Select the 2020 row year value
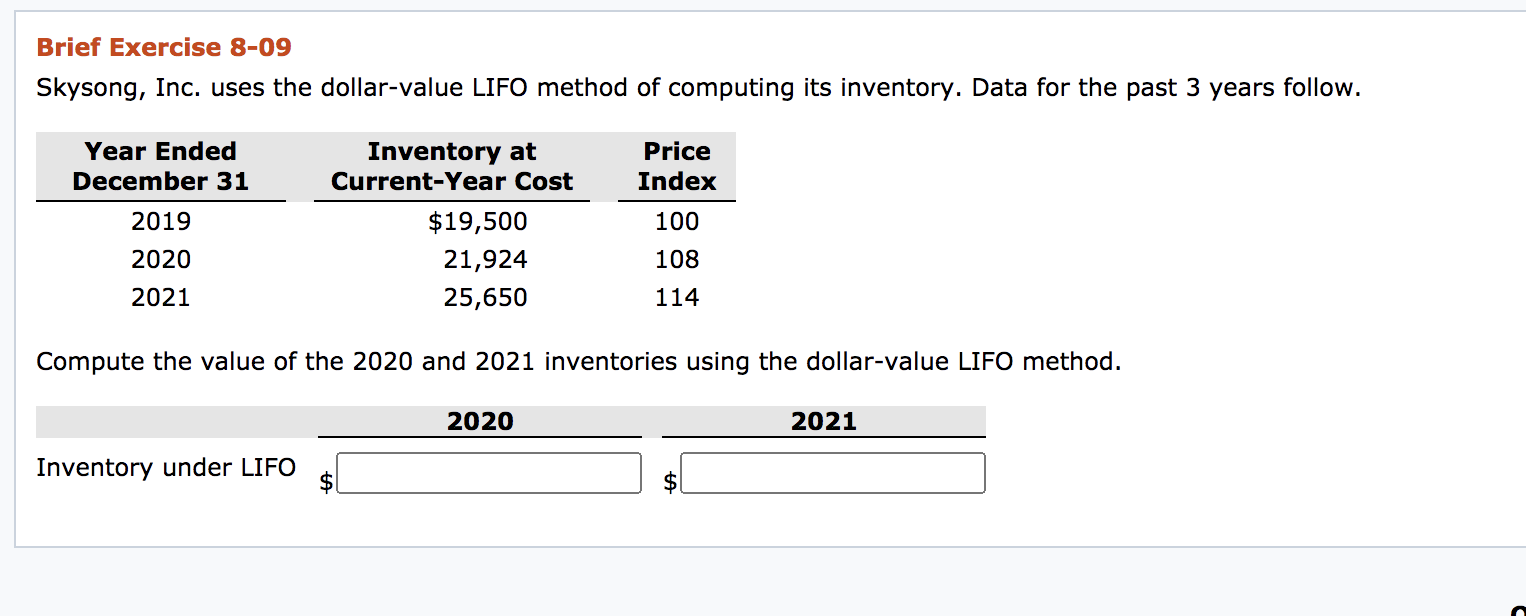 point(161,259)
